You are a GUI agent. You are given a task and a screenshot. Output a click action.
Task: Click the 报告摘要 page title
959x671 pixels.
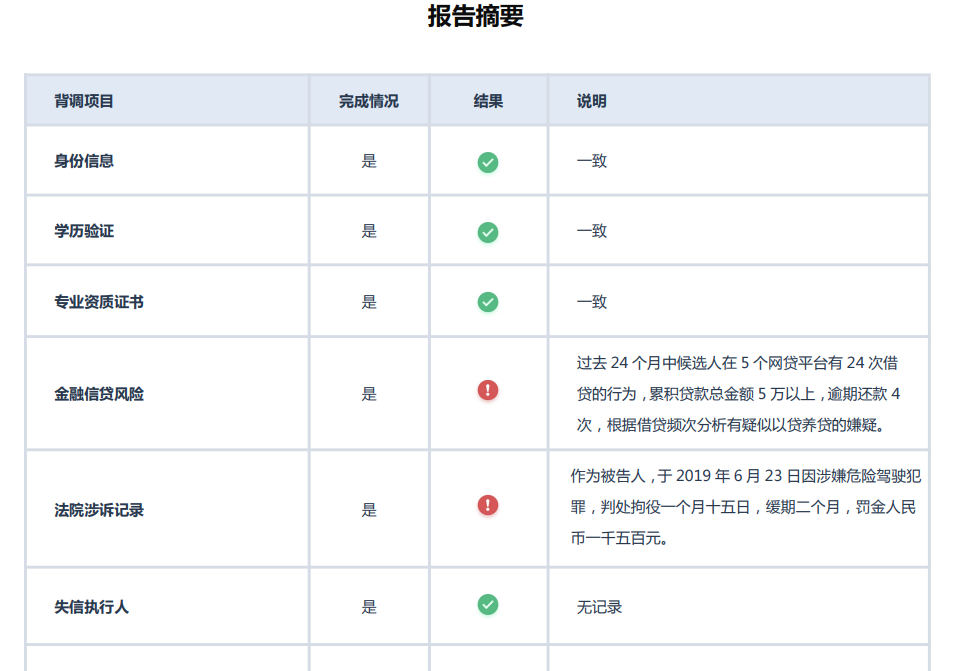[476, 17]
